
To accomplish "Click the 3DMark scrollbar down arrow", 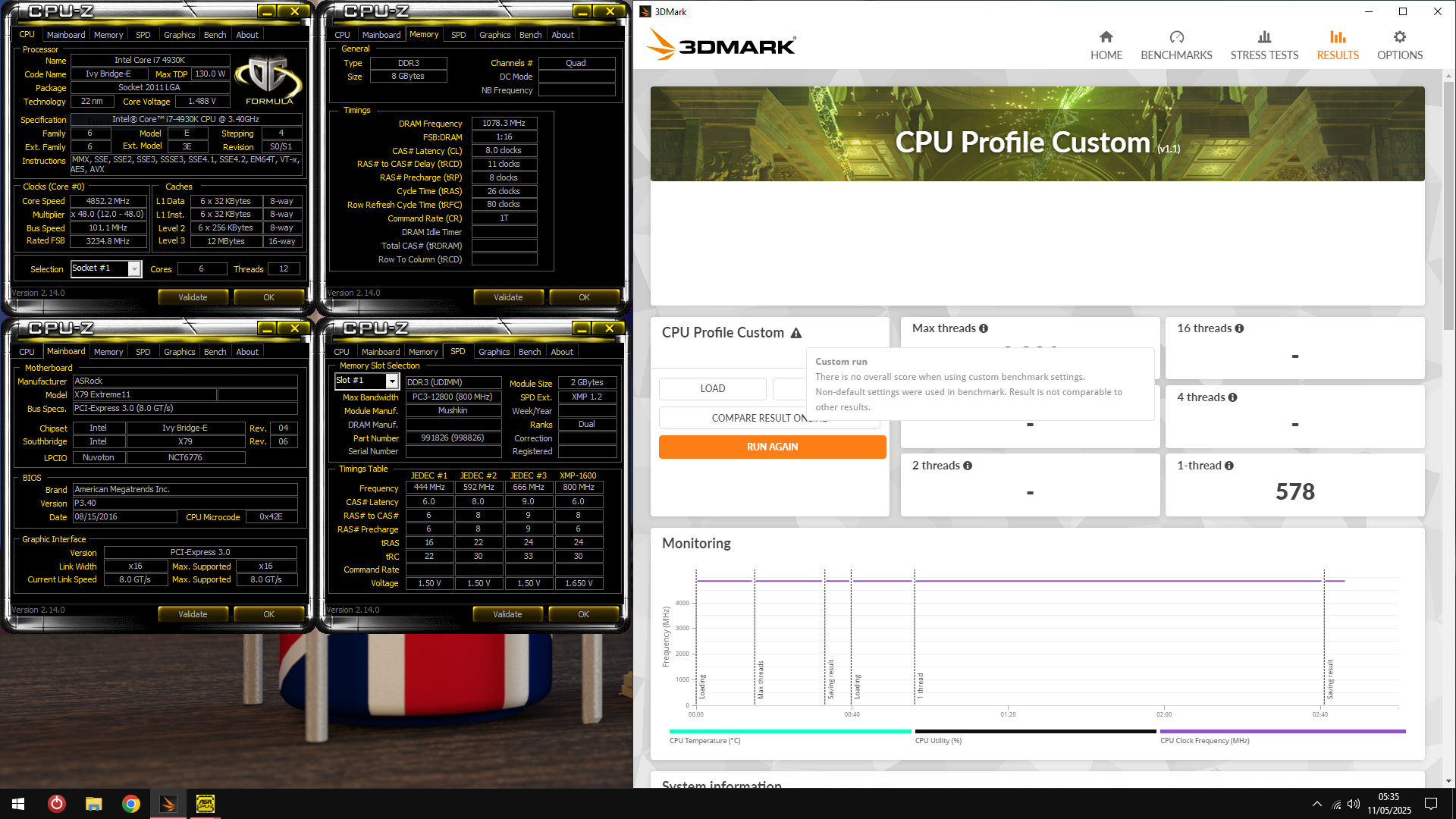I will pyautogui.click(x=1448, y=781).
